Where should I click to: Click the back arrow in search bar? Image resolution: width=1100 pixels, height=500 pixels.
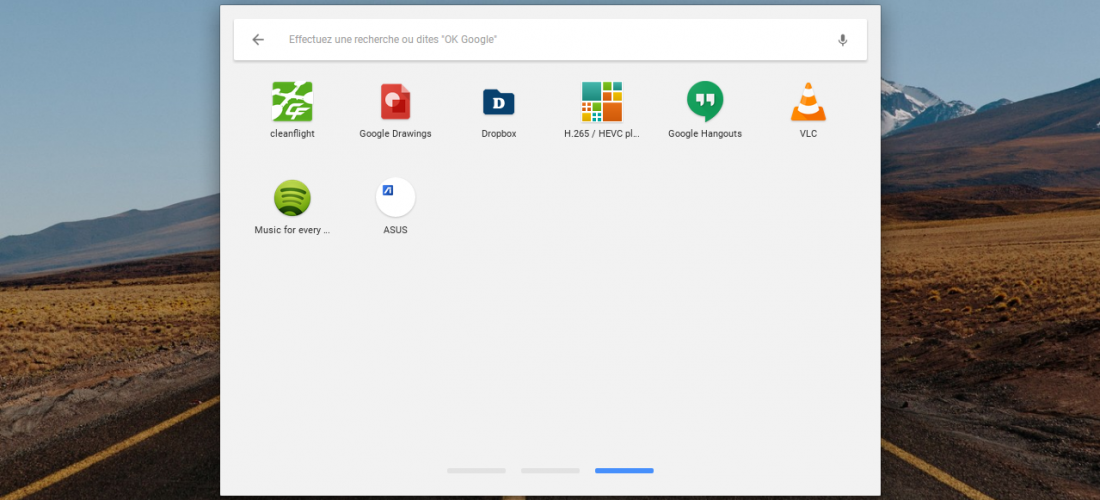coord(258,40)
